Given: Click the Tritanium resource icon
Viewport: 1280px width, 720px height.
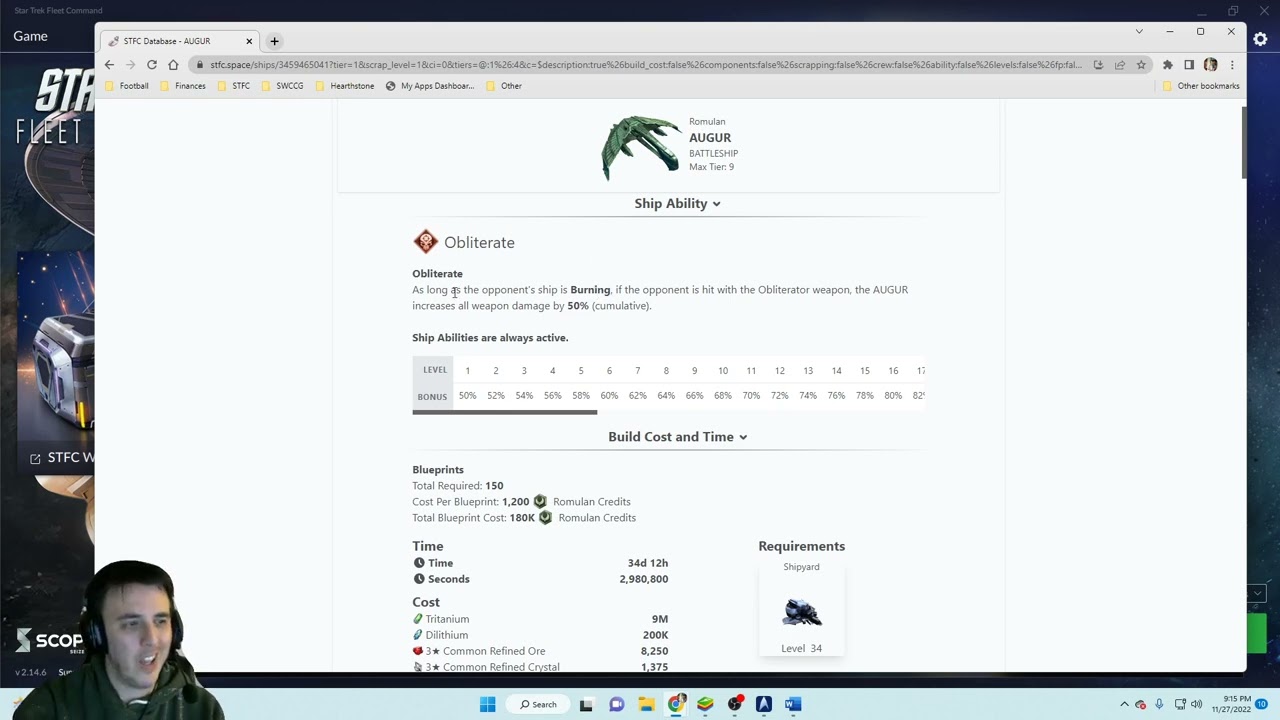Looking at the screenshot, I should (x=418, y=619).
